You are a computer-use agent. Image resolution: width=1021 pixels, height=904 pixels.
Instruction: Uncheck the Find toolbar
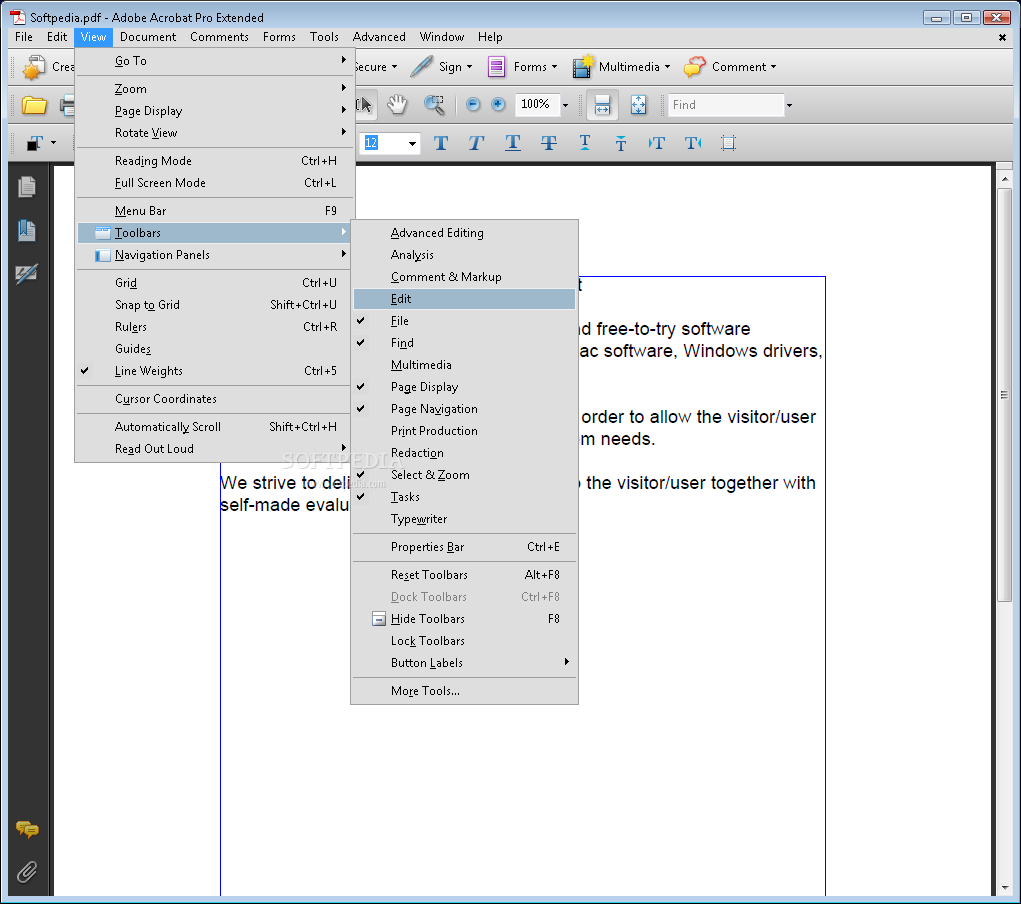tap(464, 343)
